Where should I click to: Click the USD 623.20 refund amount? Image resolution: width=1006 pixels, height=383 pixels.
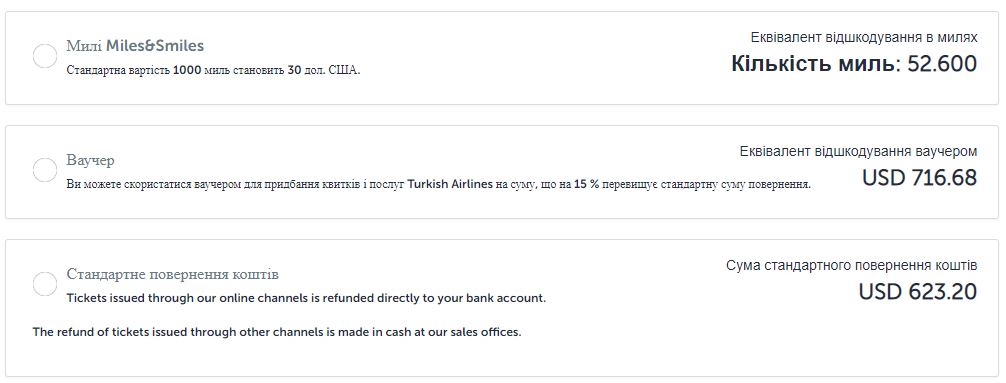tap(918, 292)
